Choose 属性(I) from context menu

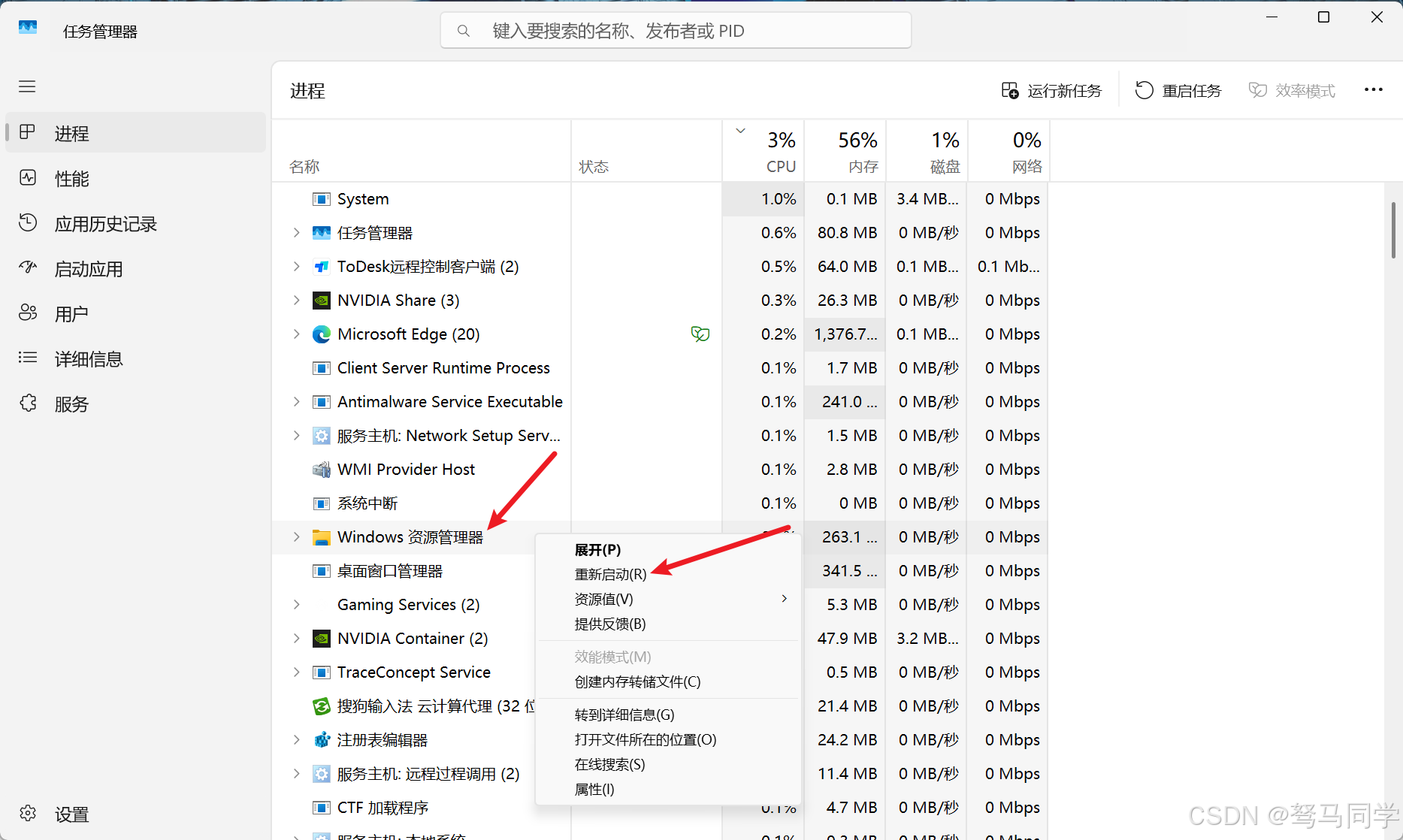(x=668, y=790)
